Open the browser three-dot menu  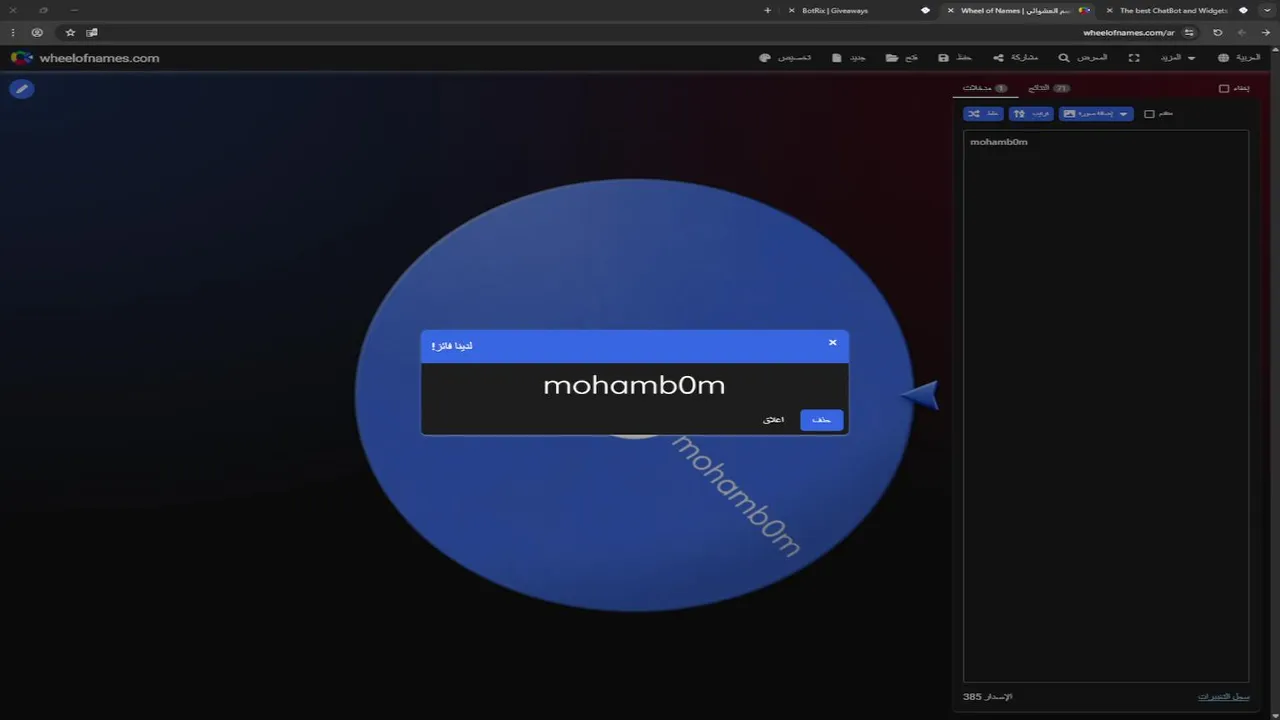click(12, 32)
